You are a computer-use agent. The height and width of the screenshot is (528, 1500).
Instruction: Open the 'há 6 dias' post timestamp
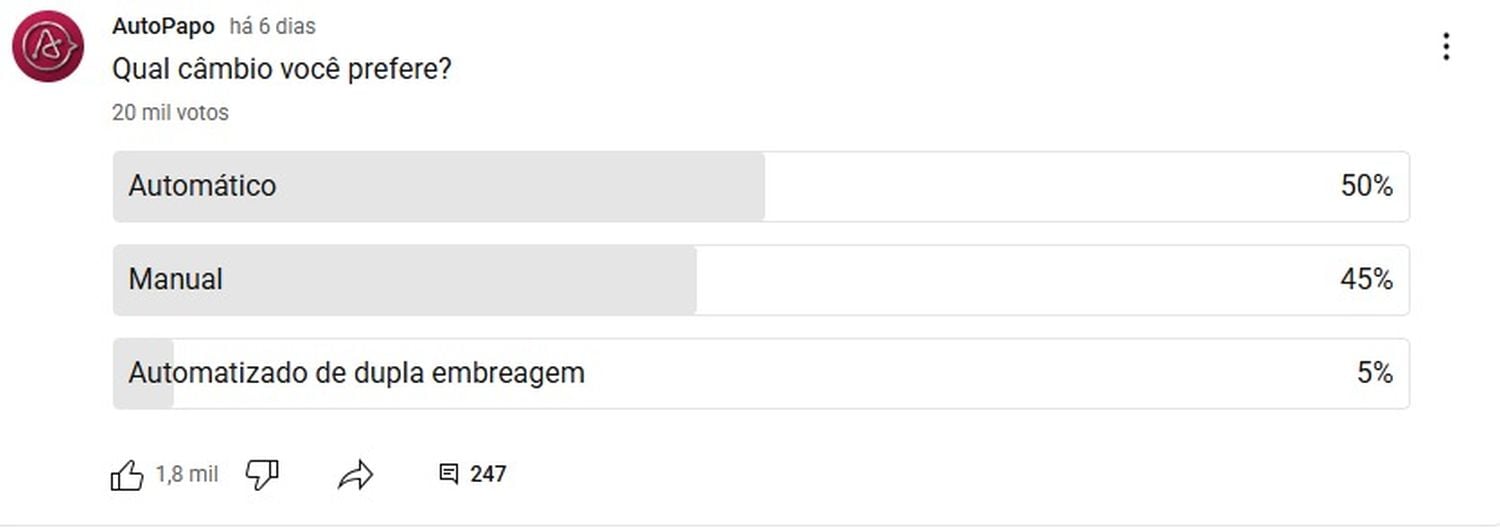coord(272,26)
